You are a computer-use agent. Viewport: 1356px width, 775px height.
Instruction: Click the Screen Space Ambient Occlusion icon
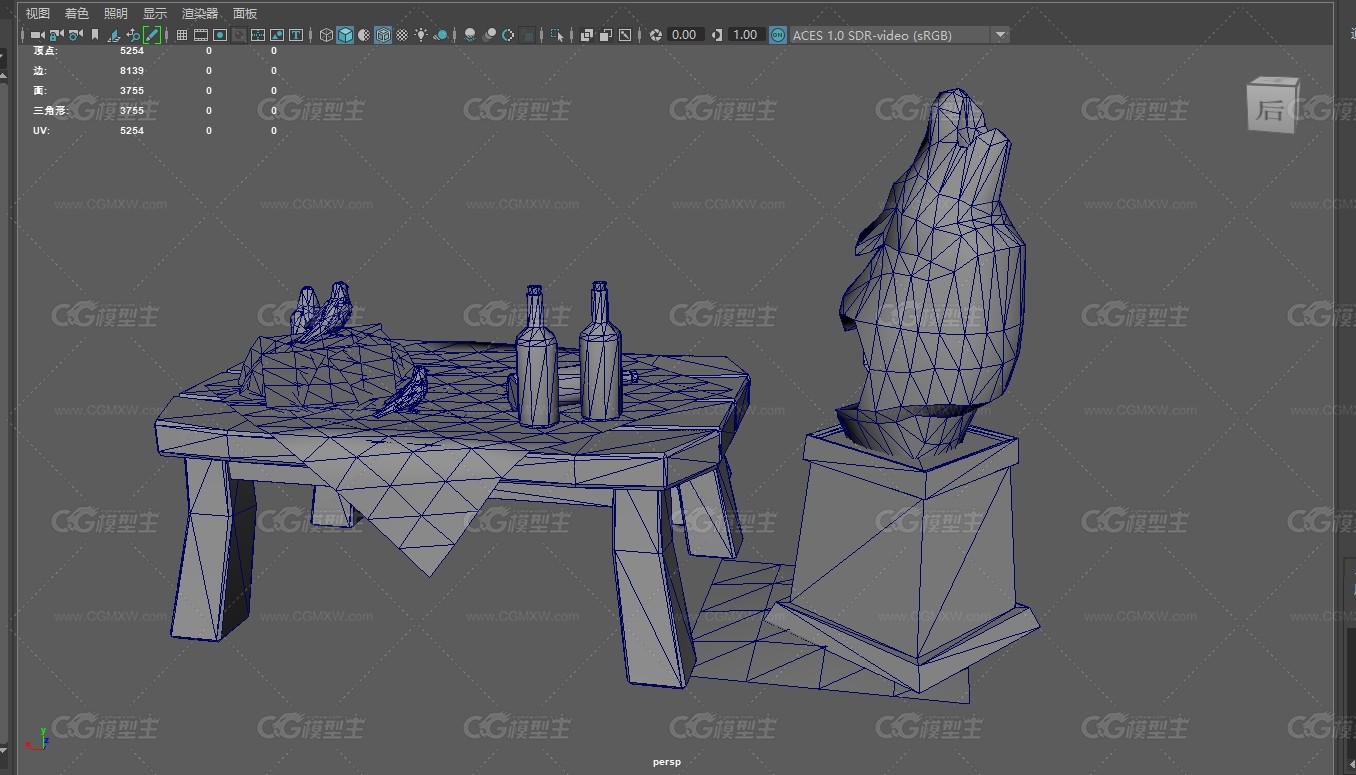pyautogui.click(x=470, y=35)
